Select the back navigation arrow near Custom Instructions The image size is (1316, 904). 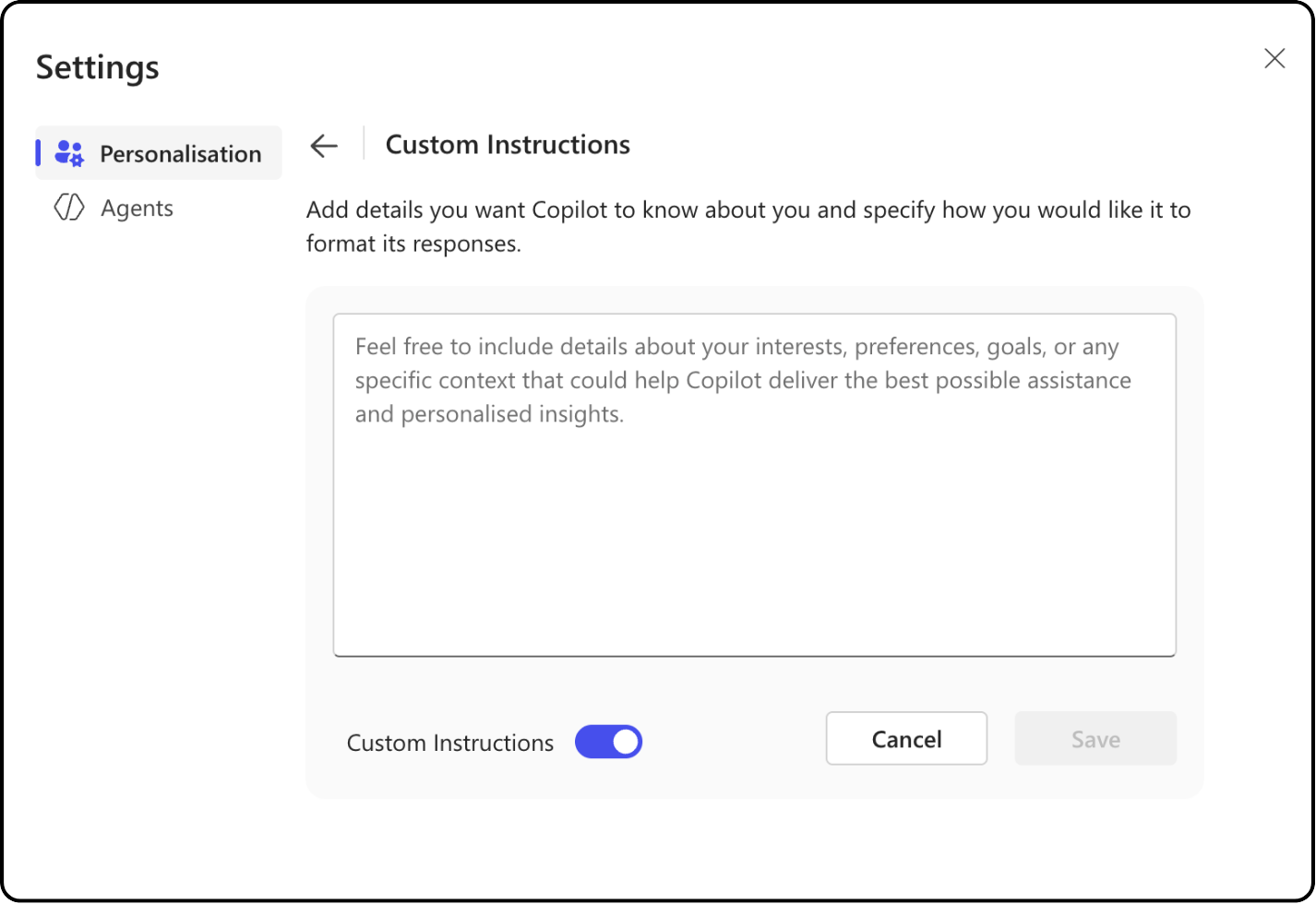tap(323, 146)
